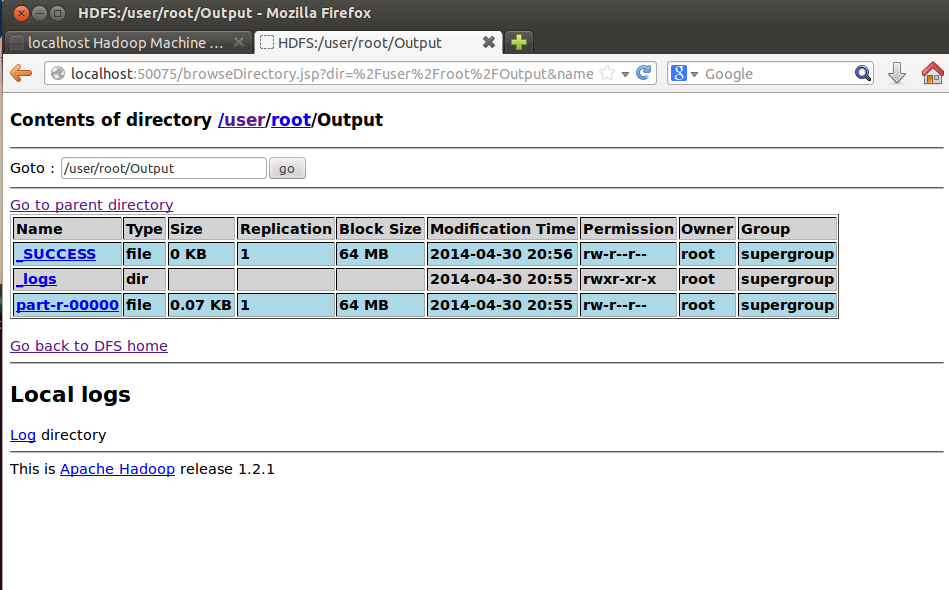Reload the current page
This screenshot has height=590, width=949.
(644, 73)
